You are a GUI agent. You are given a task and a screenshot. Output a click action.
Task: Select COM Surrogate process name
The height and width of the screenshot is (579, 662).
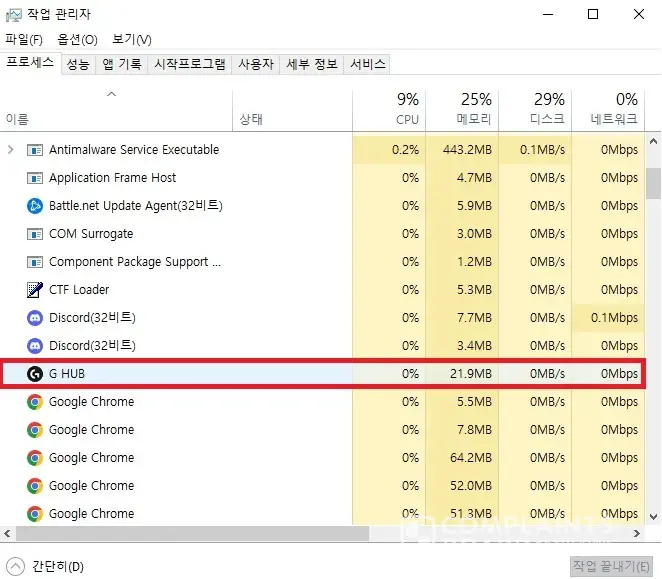91,234
